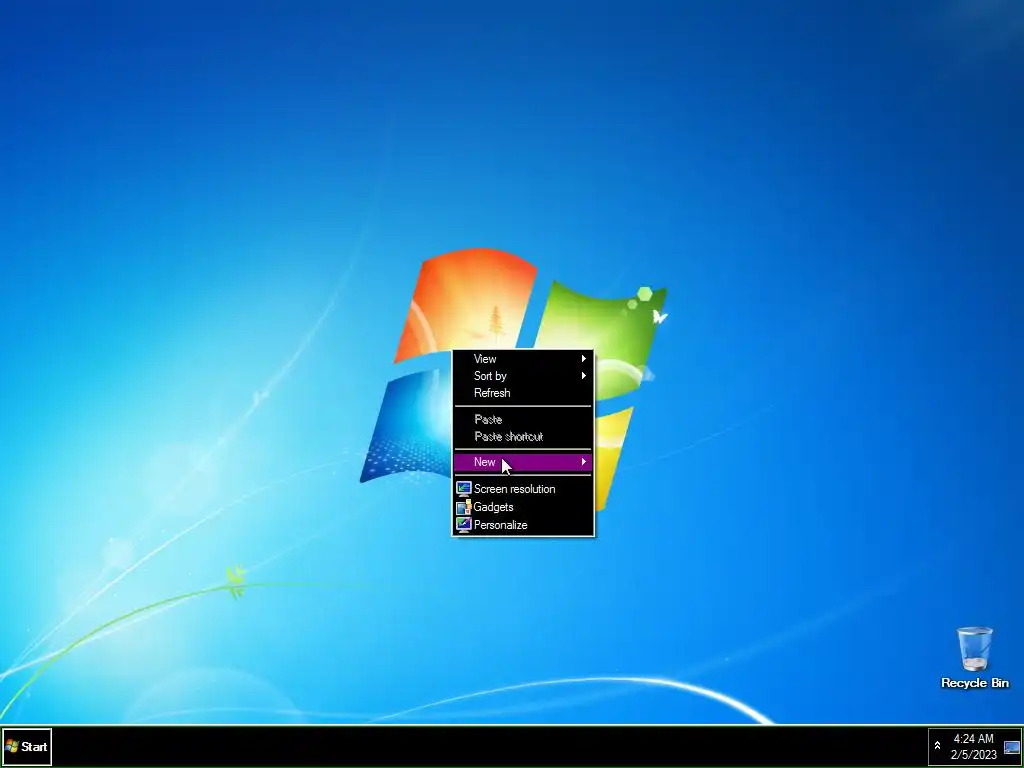Choose Personalize from the context menu

point(523,524)
